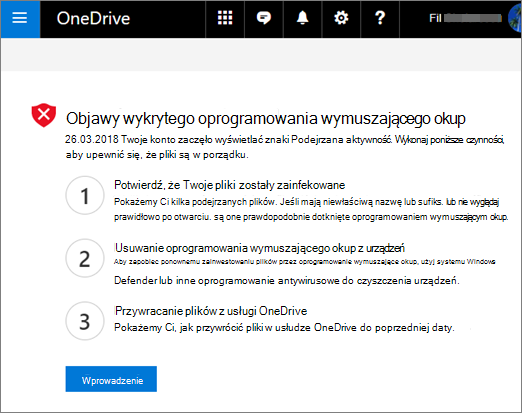Click 'Potwierdź, że Twoje pliki zostały zainfekowane' heading
The height and width of the screenshot is (413, 522).
230,185
